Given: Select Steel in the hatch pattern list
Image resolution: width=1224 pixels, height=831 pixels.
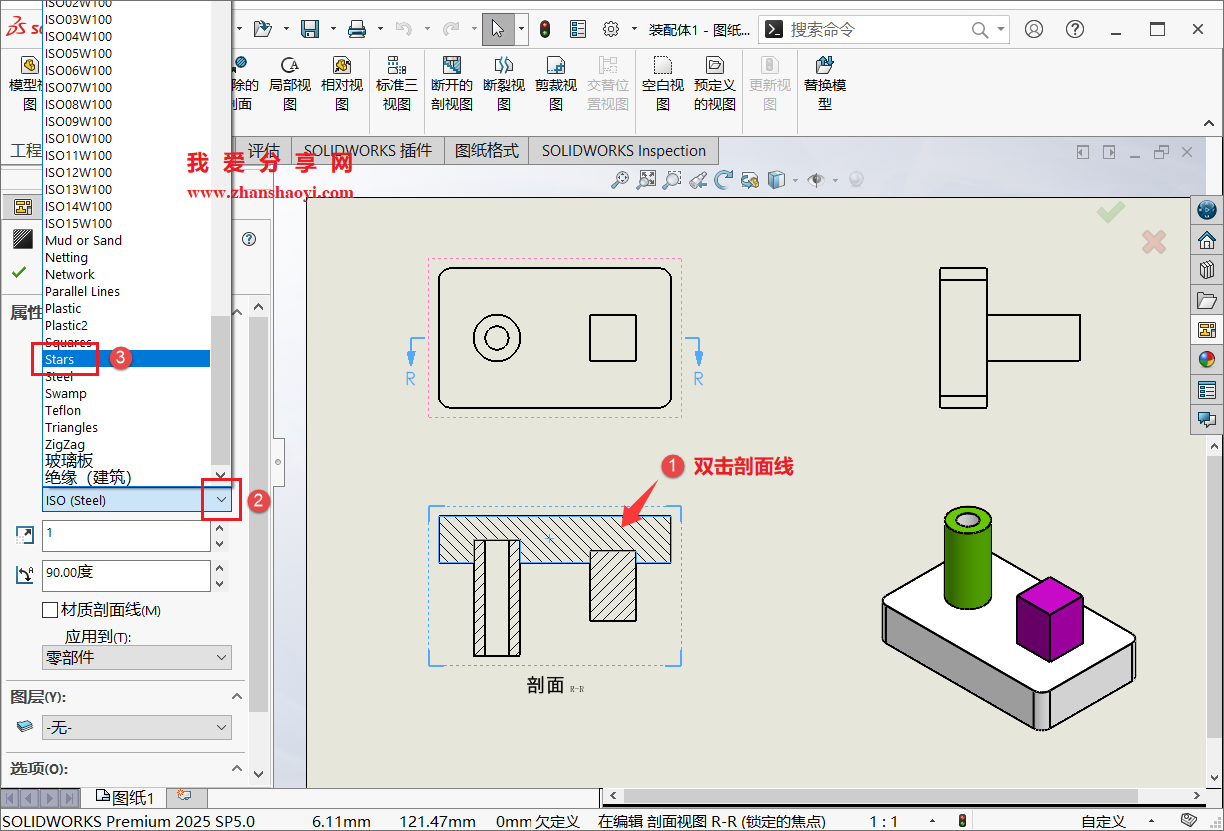Looking at the screenshot, I should pyautogui.click(x=126, y=376).
